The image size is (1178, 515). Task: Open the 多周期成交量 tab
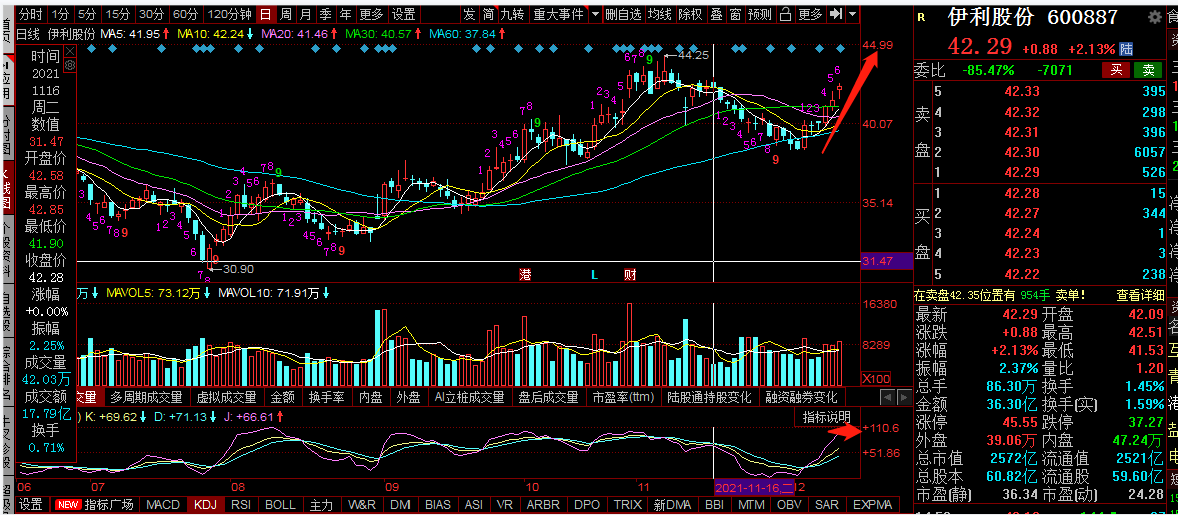pos(146,396)
